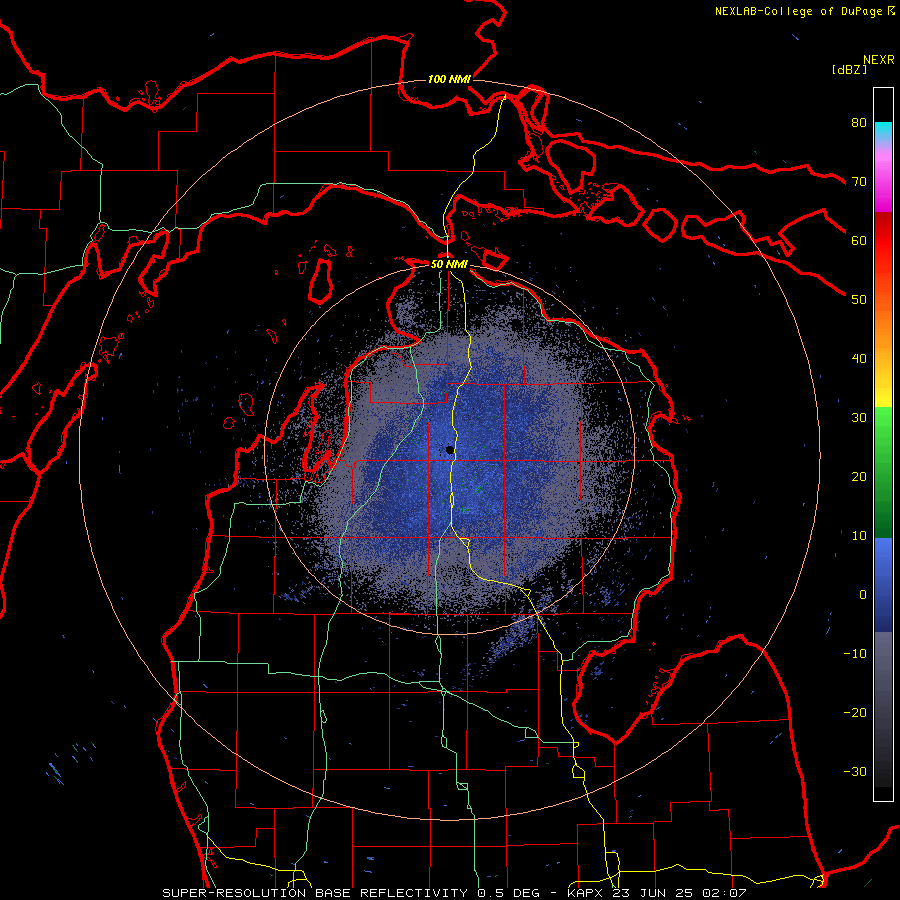Click the NEXR legend header text
This screenshot has height=900, width=900.
(x=878, y=59)
